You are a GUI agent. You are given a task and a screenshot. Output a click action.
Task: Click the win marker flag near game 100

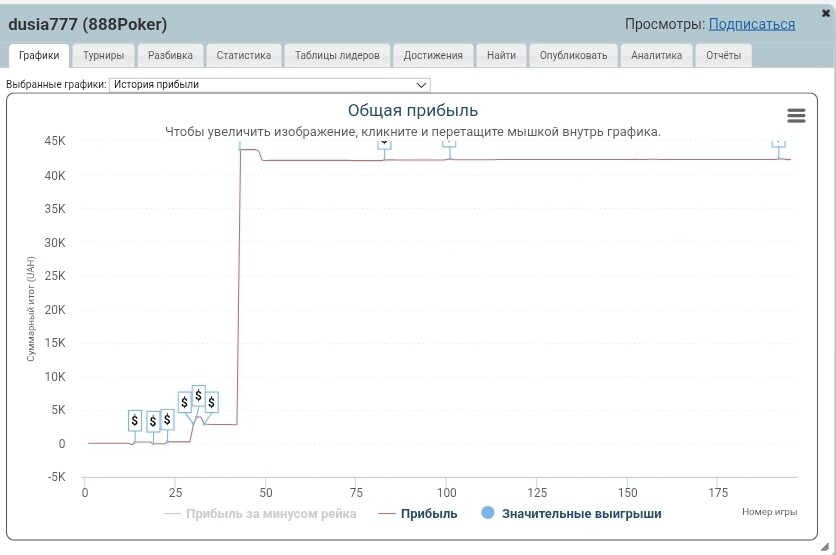pyautogui.click(x=449, y=144)
